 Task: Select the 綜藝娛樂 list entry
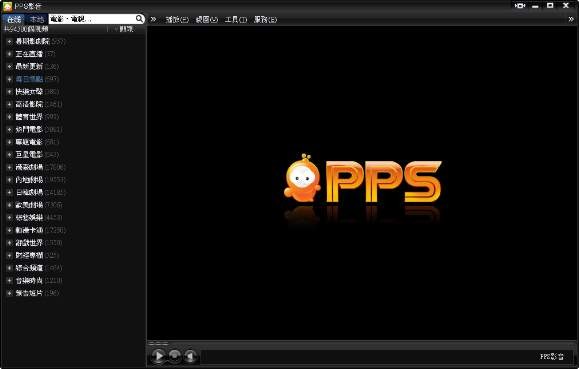[x=39, y=218]
